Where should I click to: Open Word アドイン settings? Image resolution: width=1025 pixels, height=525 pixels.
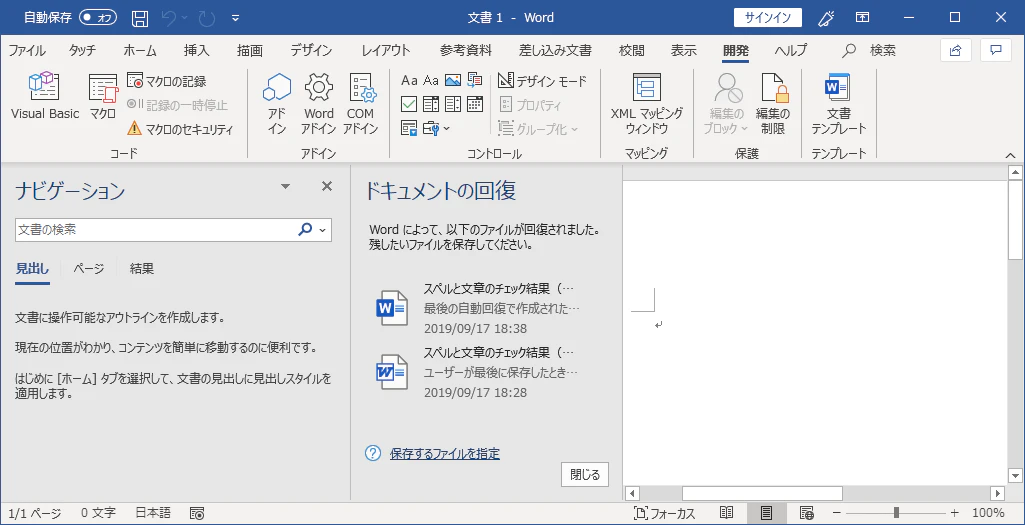318,104
